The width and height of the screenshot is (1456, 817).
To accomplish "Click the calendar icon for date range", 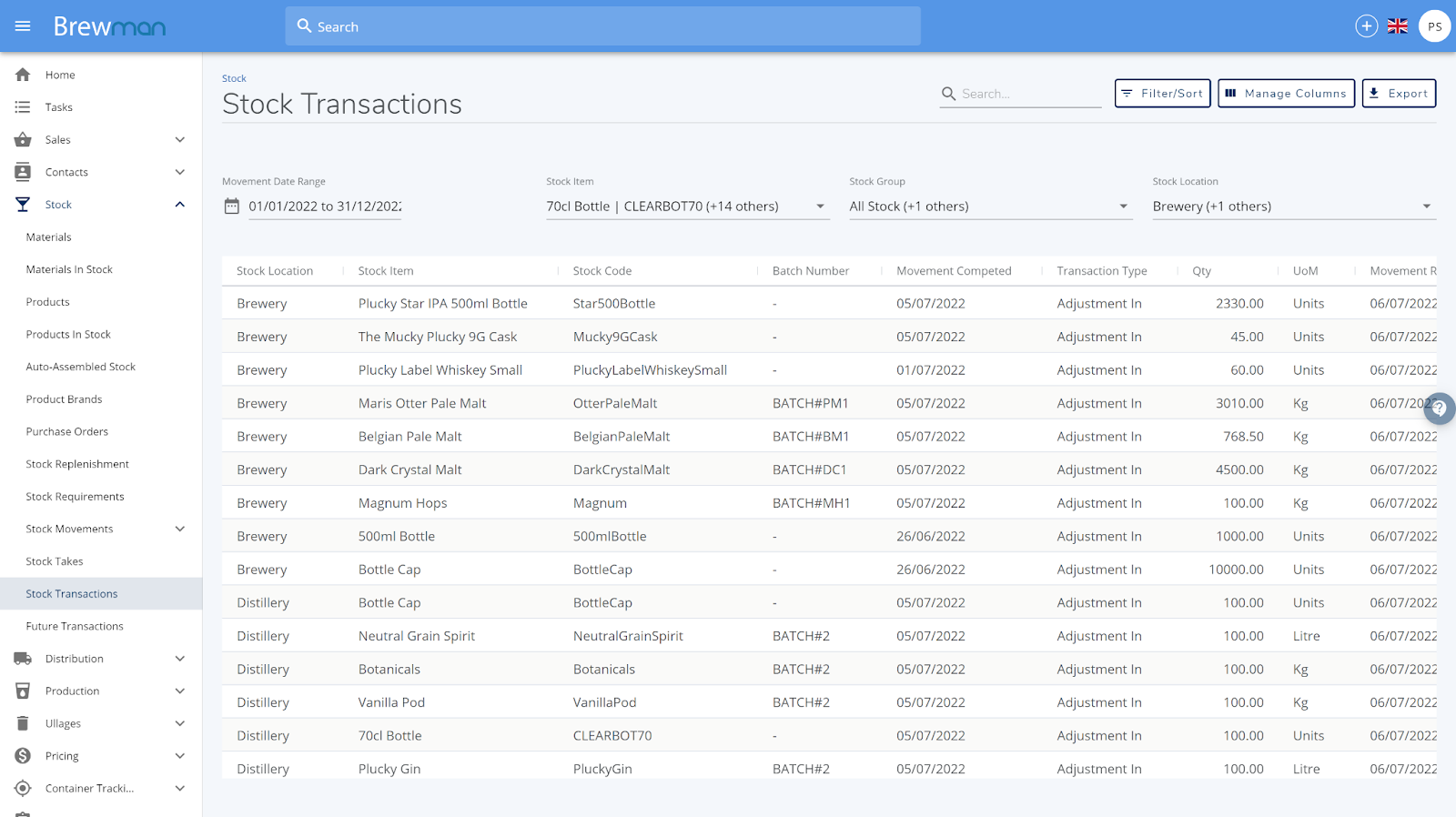I will coord(232,207).
